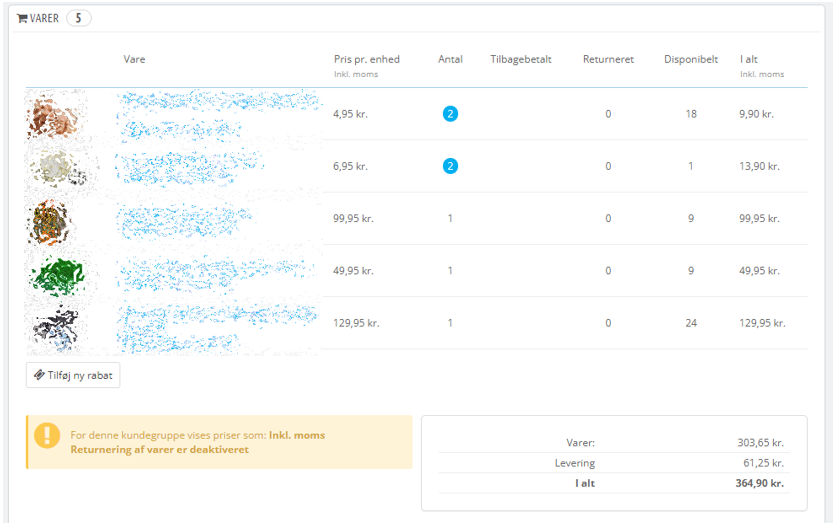Click the product name link in the 4,95 kr. row

pyautogui.click(x=218, y=115)
